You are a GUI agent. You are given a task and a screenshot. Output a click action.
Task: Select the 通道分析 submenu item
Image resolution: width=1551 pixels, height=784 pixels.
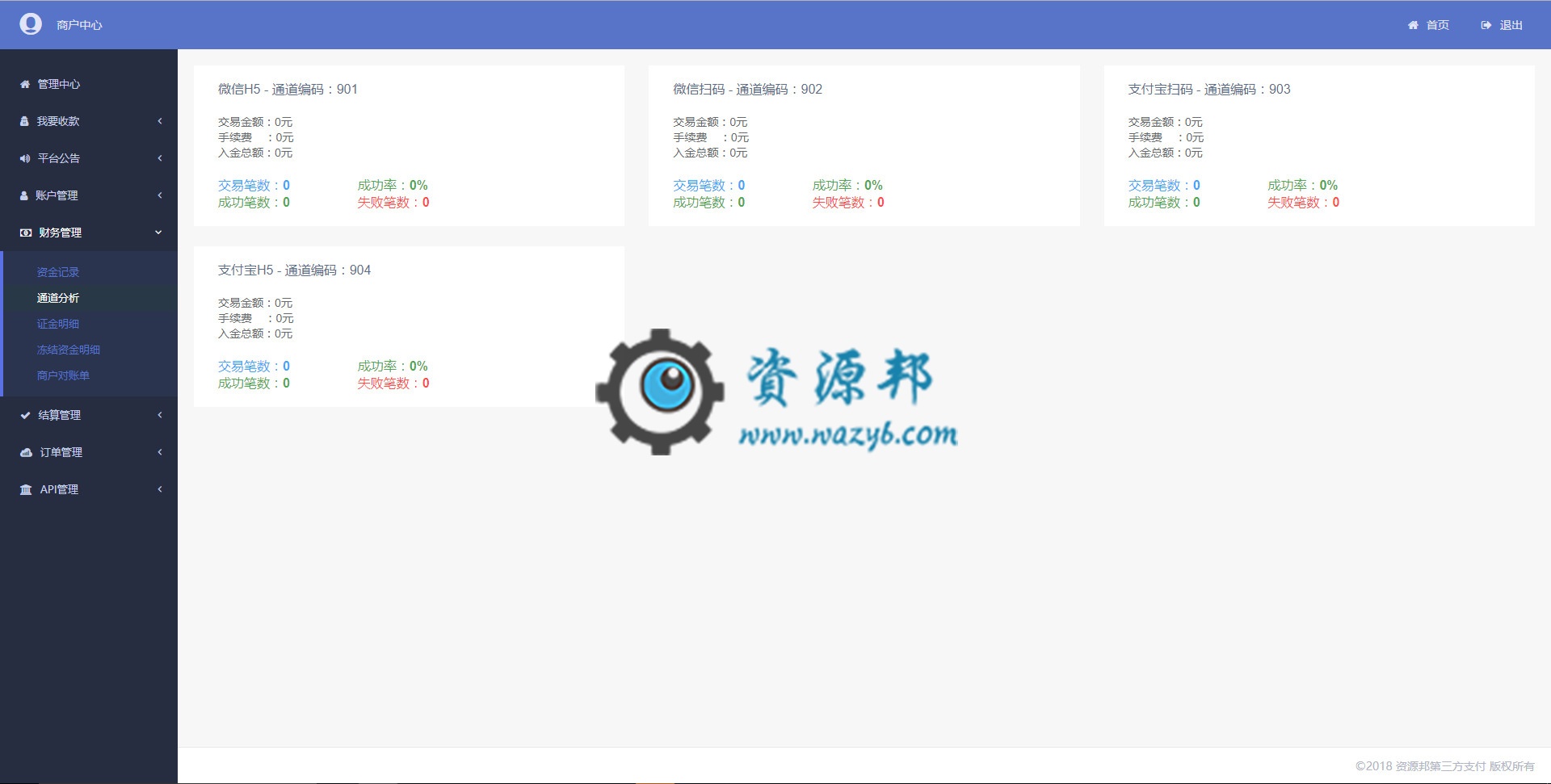tap(58, 298)
